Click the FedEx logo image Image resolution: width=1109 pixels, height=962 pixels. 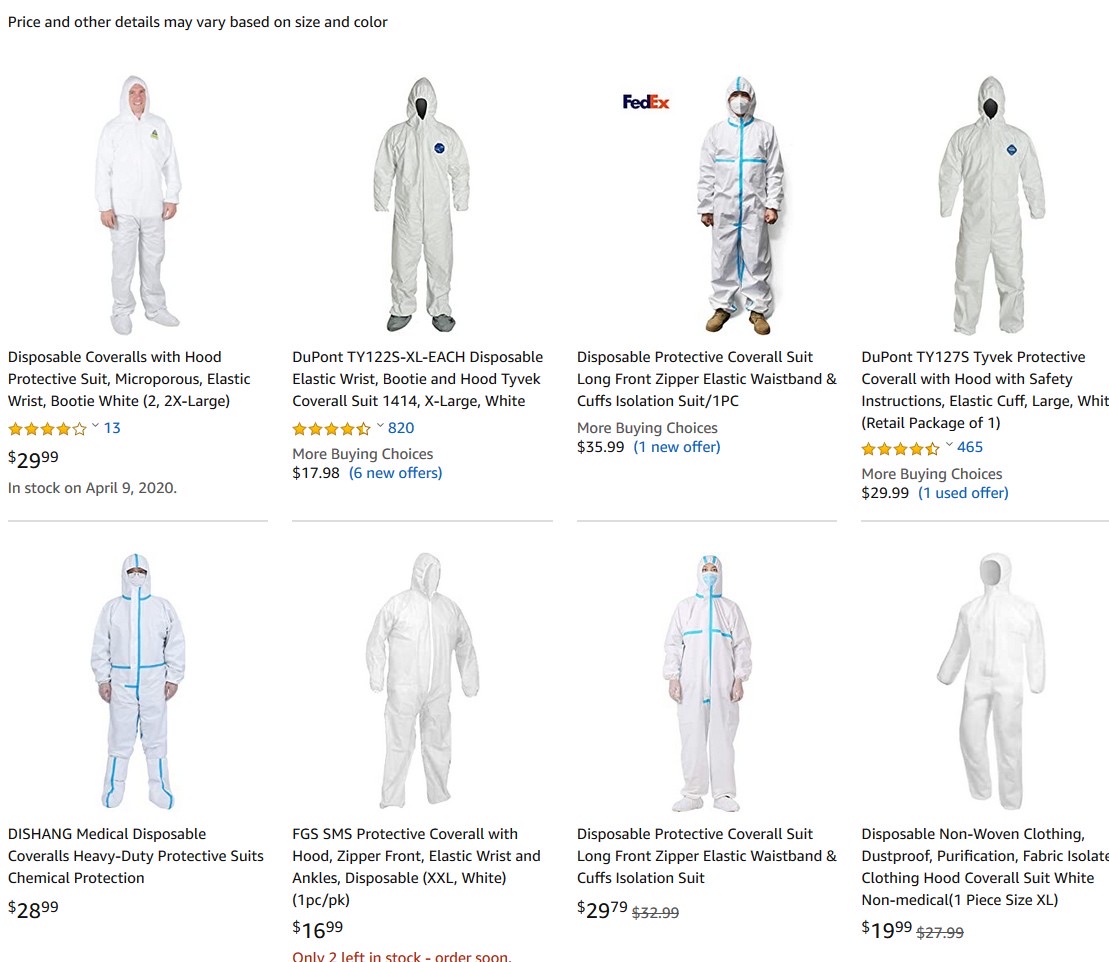pyautogui.click(x=646, y=102)
